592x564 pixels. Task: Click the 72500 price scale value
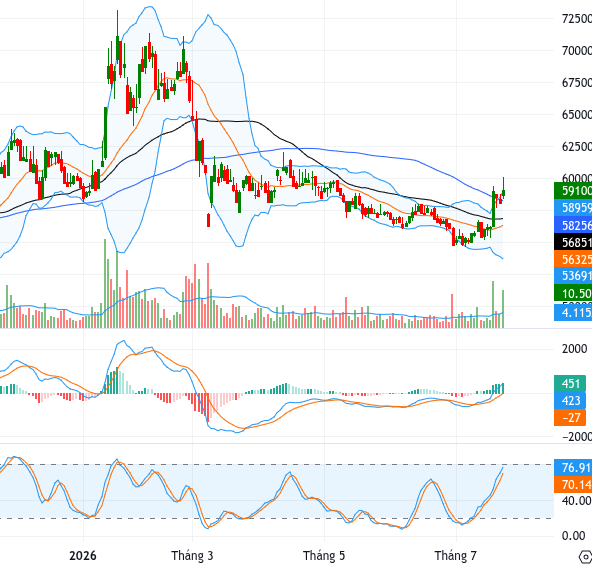tap(577, 18)
